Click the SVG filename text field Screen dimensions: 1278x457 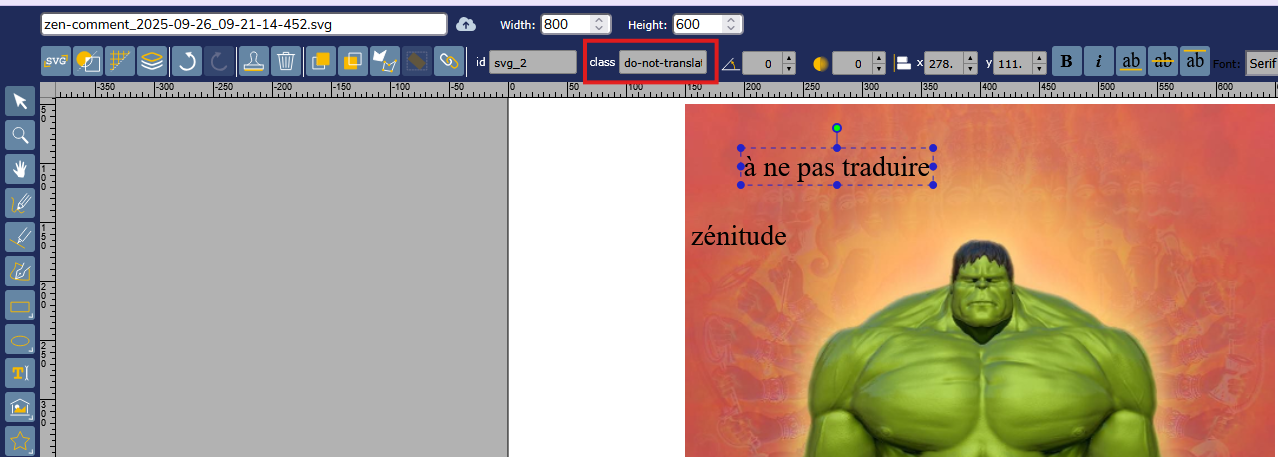(x=243, y=24)
